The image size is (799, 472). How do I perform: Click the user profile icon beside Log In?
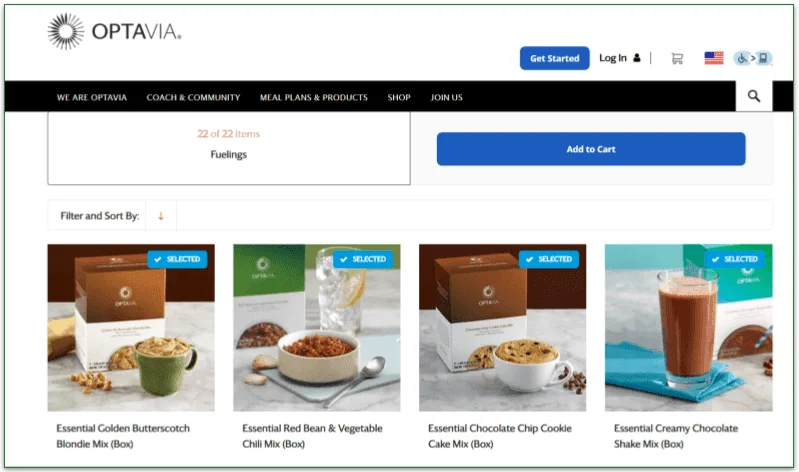[636, 58]
